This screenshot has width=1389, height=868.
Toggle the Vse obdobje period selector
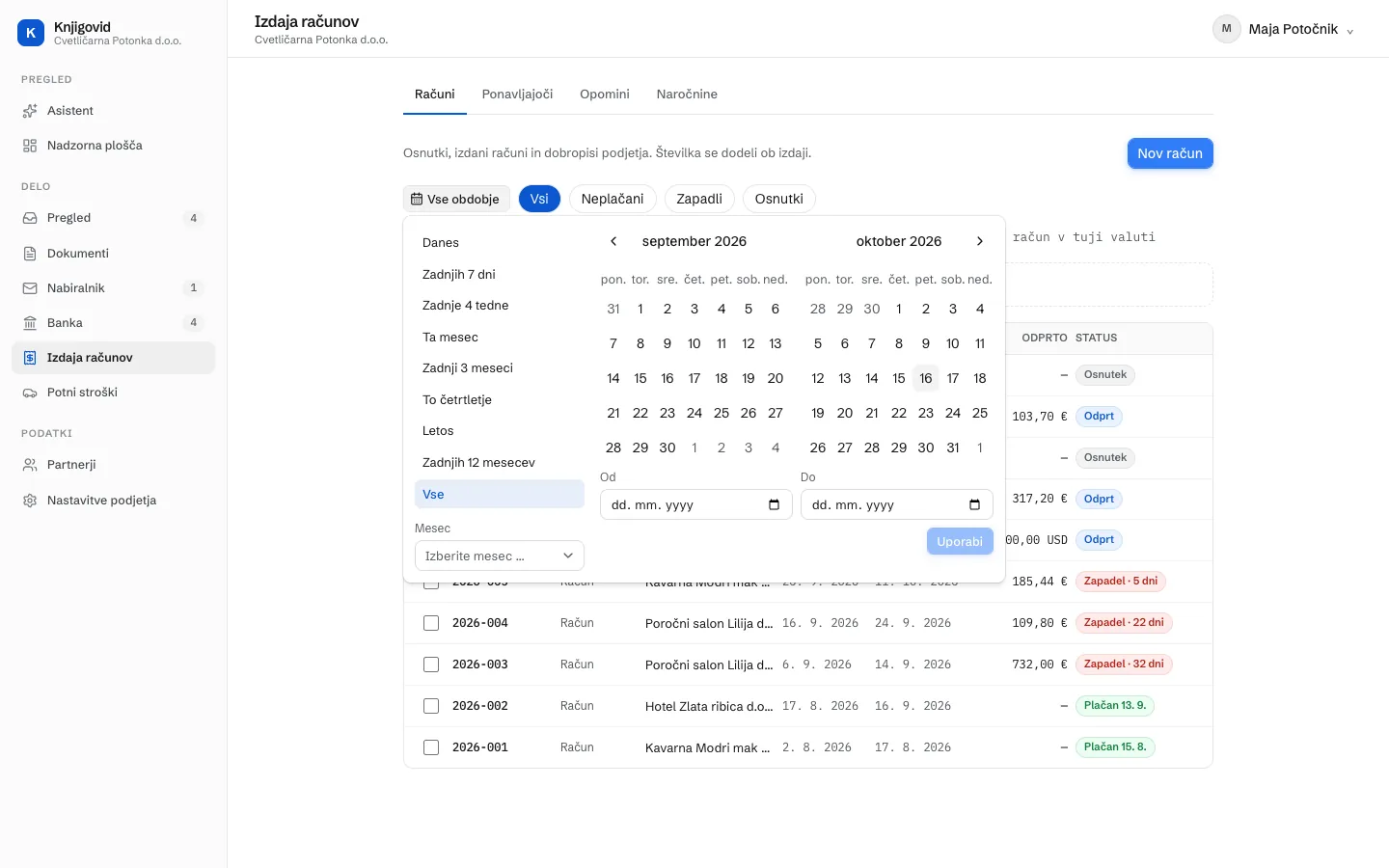coord(455,199)
